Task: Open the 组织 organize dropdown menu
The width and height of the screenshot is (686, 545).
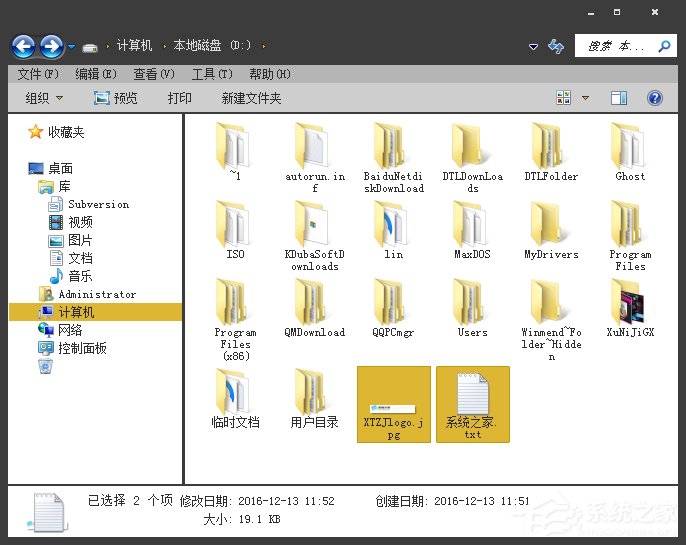Action: click(x=44, y=98)
